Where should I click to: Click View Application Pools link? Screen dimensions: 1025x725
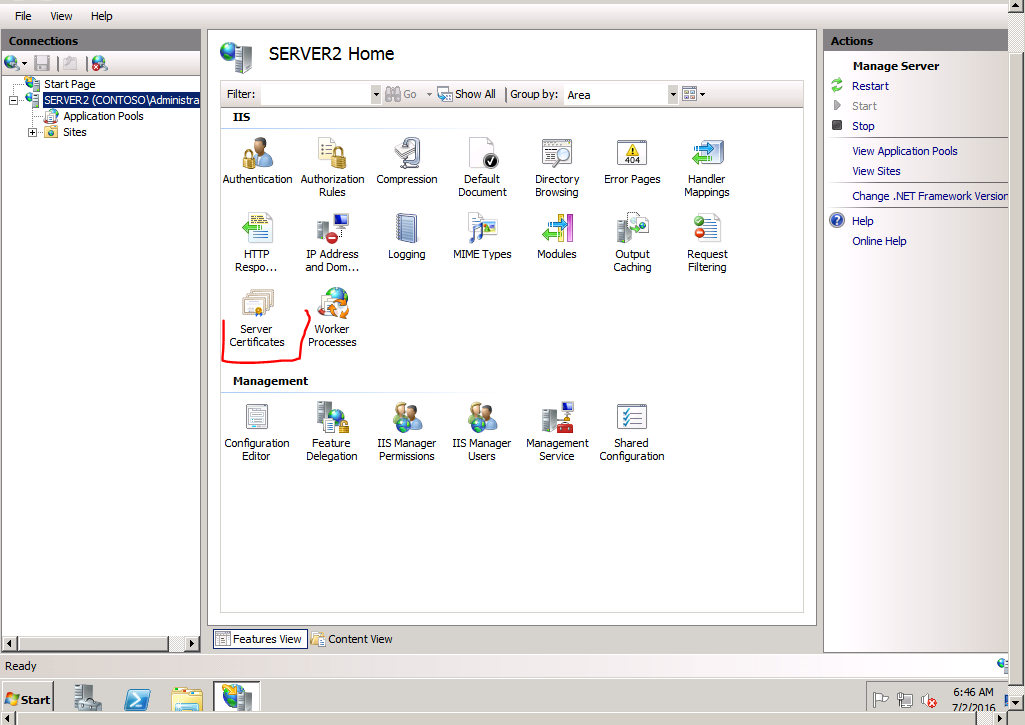(x=904, y=151)
